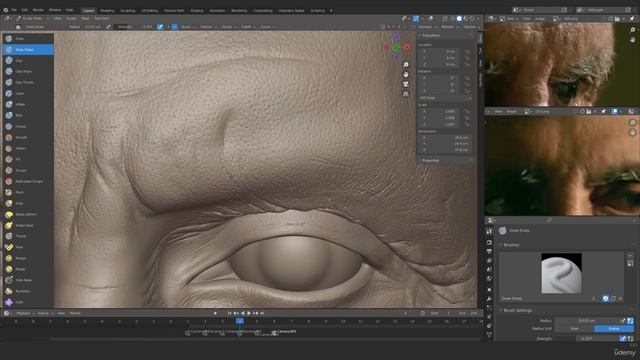640x360 pixels.
Task: Toggle strength pressure in Brush Settings panel
Action: (623, 338)
